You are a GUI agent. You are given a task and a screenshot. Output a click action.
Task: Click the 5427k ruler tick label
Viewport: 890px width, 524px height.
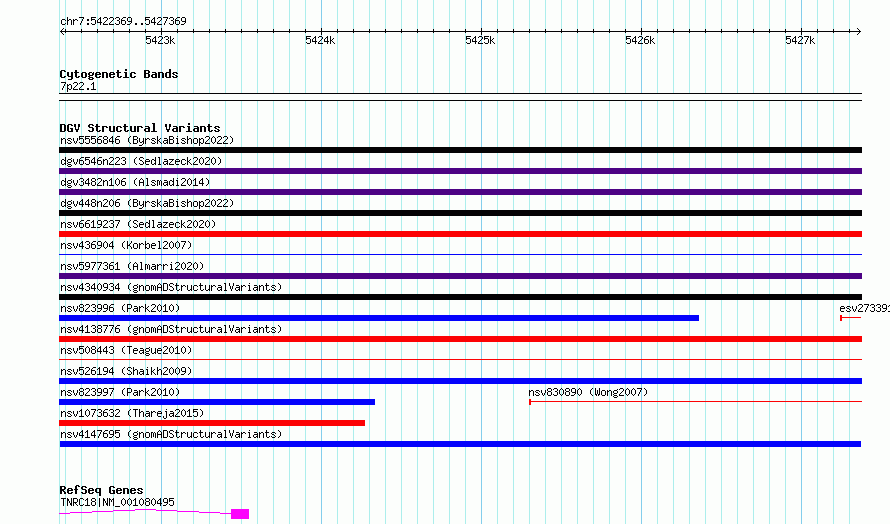click(x=800, y=40)
